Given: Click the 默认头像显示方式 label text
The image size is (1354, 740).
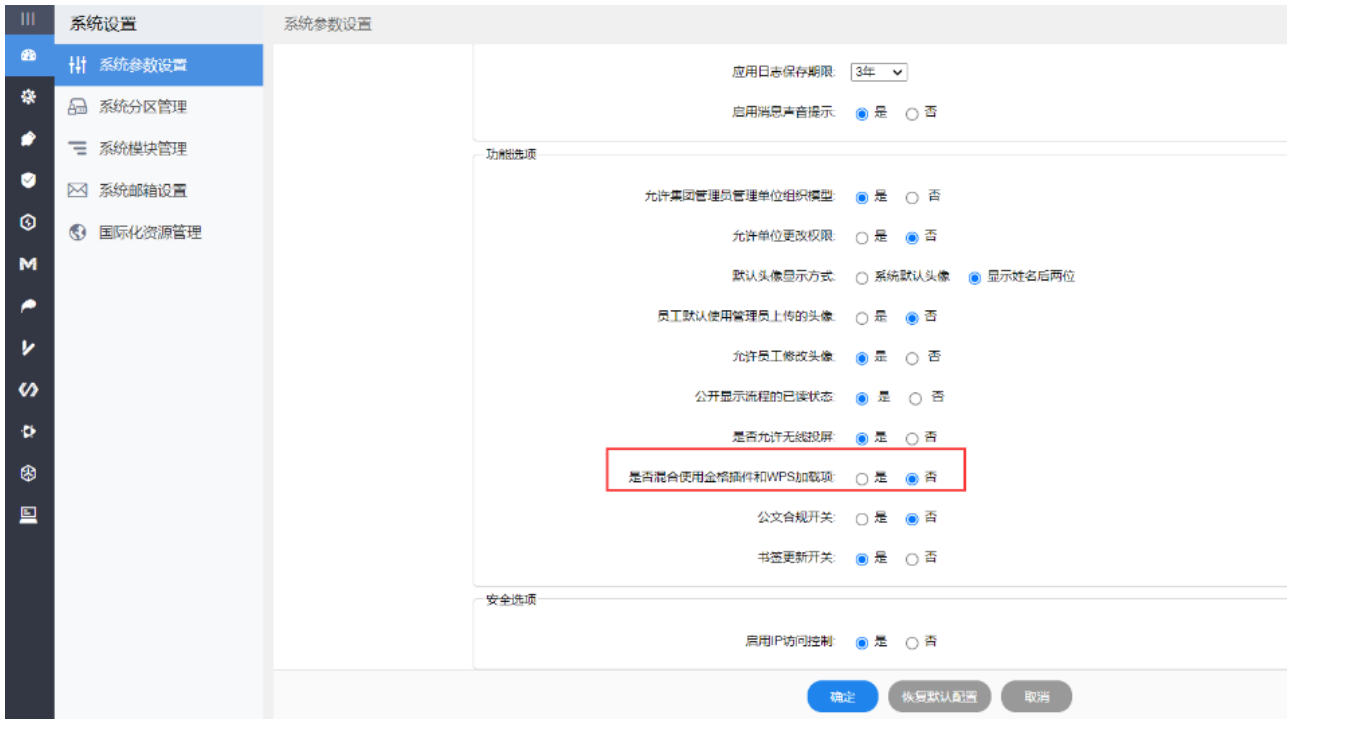Looking at the screenshot, I should point(784,277).
